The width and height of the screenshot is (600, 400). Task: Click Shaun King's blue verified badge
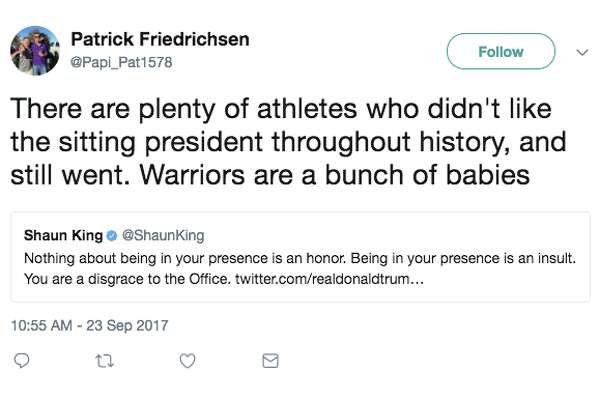(111, 236)
